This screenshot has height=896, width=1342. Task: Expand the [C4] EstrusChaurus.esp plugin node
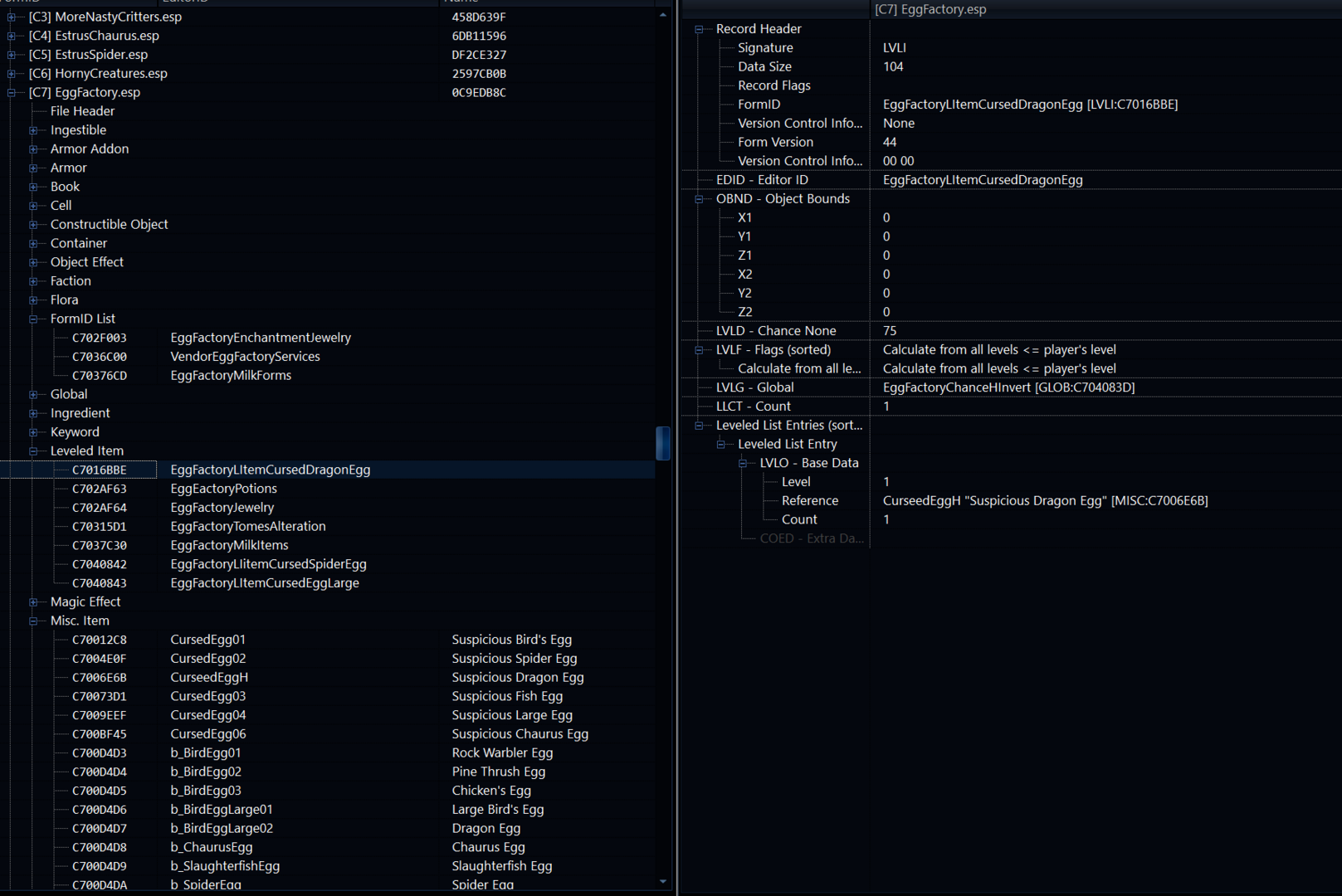coord(12,36)
